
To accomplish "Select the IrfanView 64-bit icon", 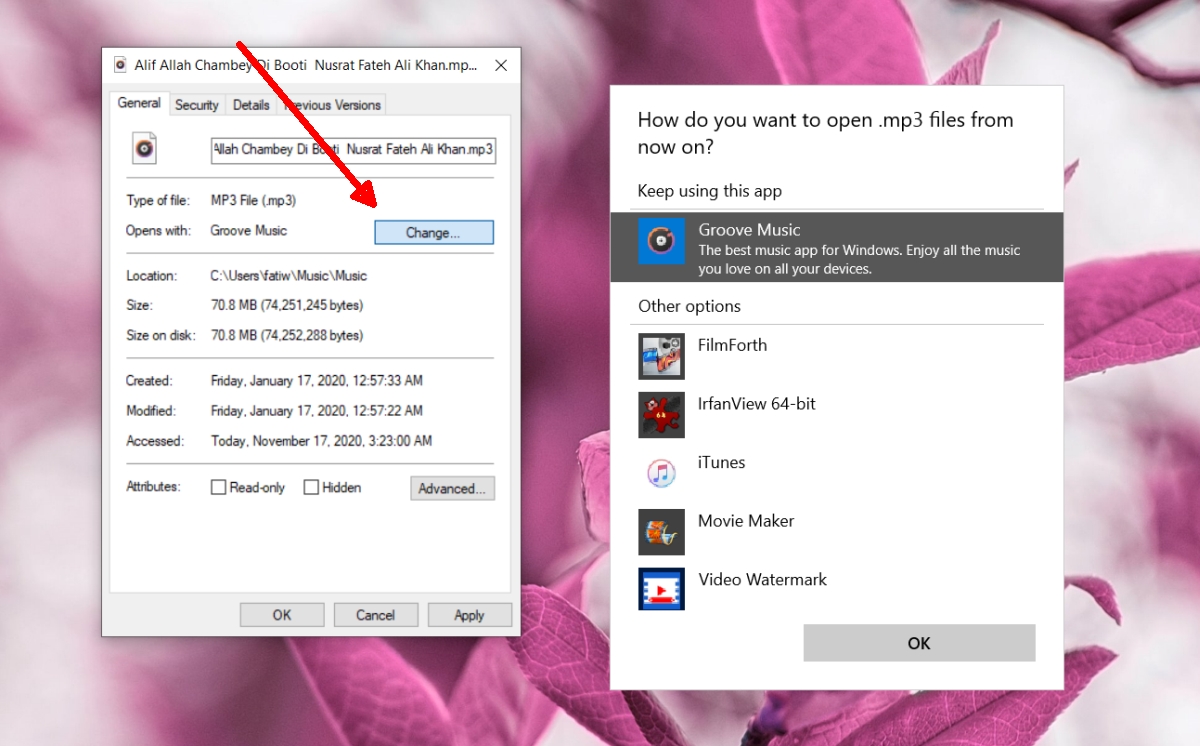I will (661, 415).
